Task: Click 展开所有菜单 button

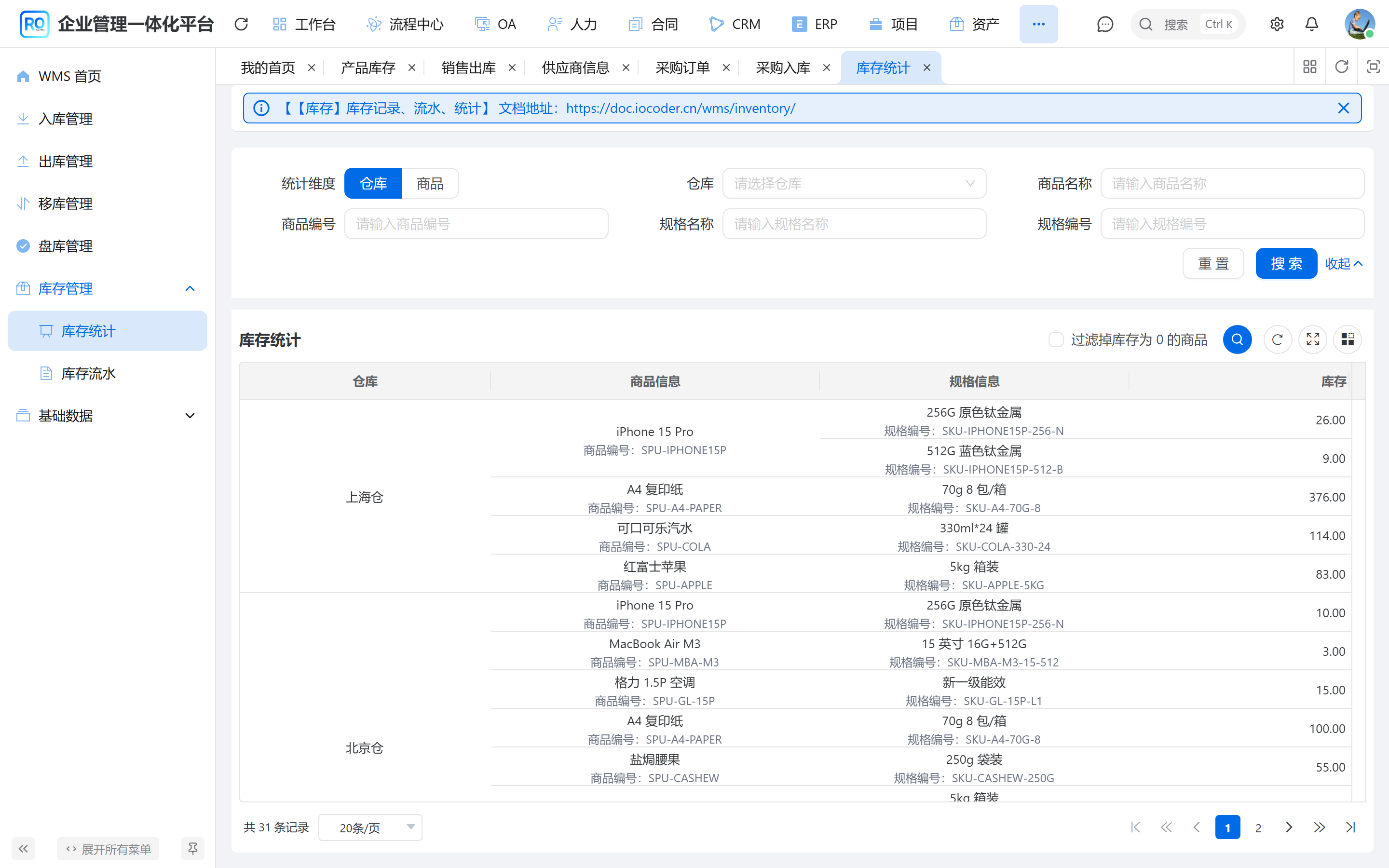Action: pyautogui.click(x=108, y=849)
